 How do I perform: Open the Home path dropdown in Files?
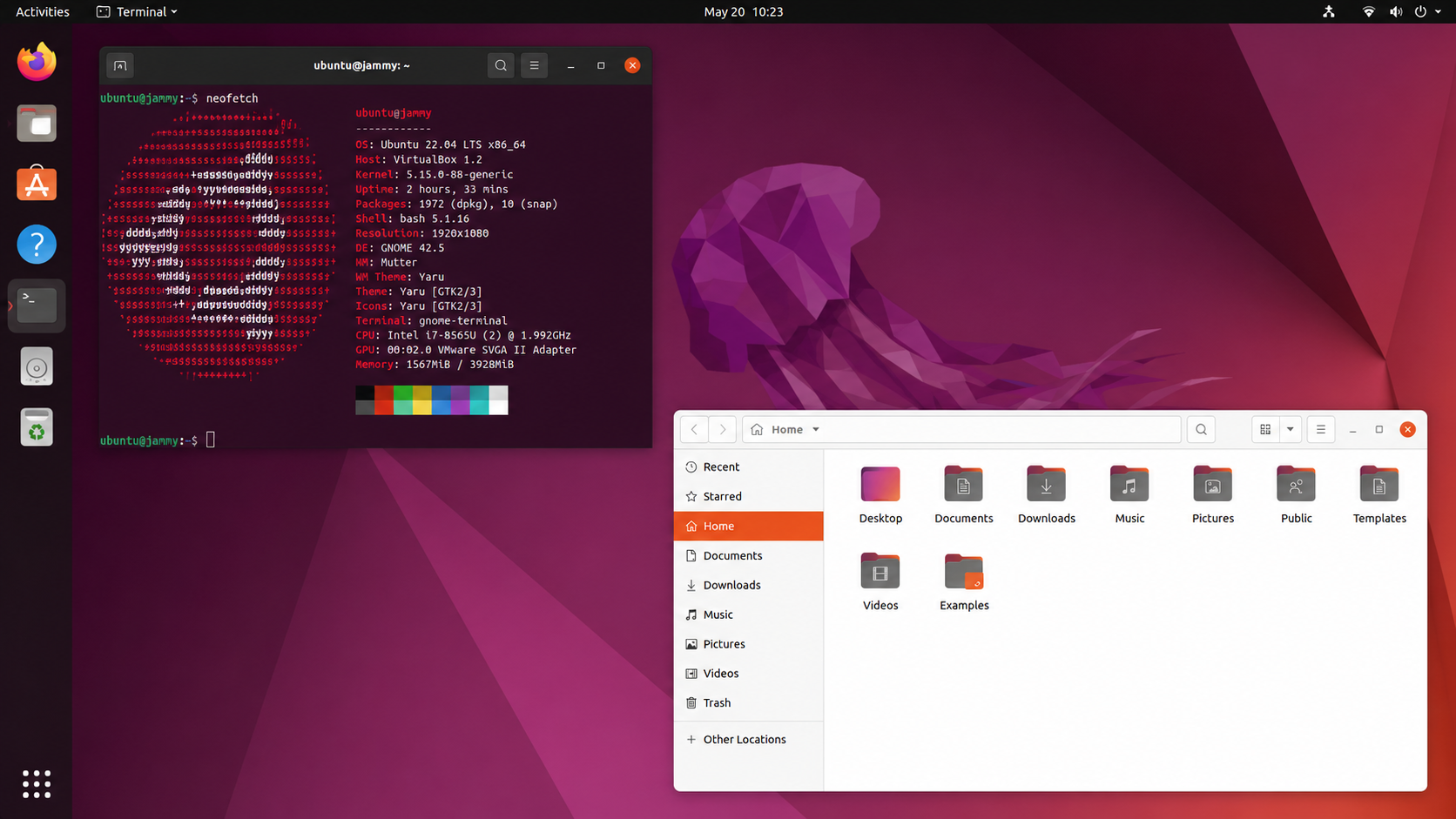click(816, 429)
